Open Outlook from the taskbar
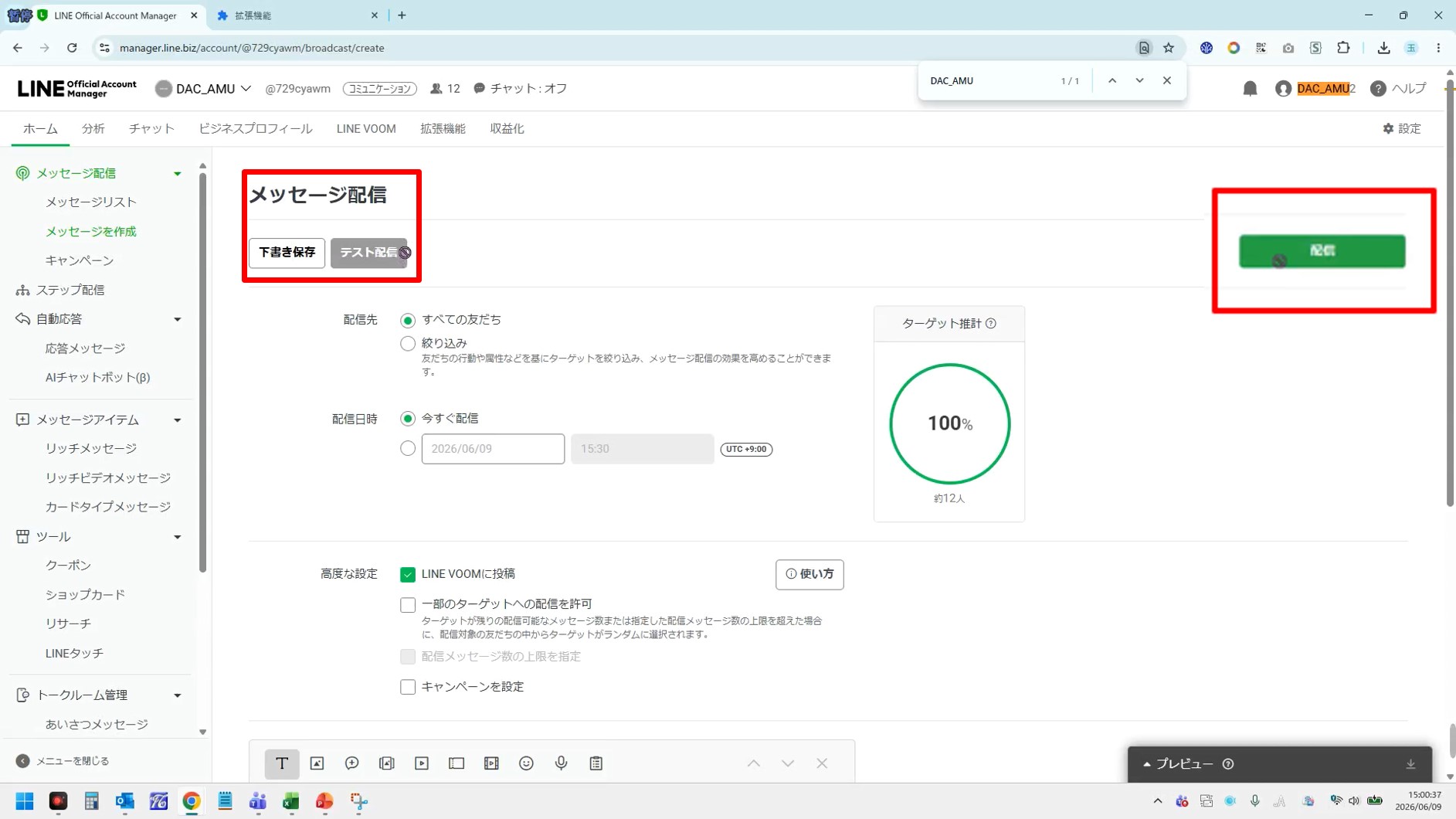Screen dimensions: 1456x819 [x=125, y=801]
